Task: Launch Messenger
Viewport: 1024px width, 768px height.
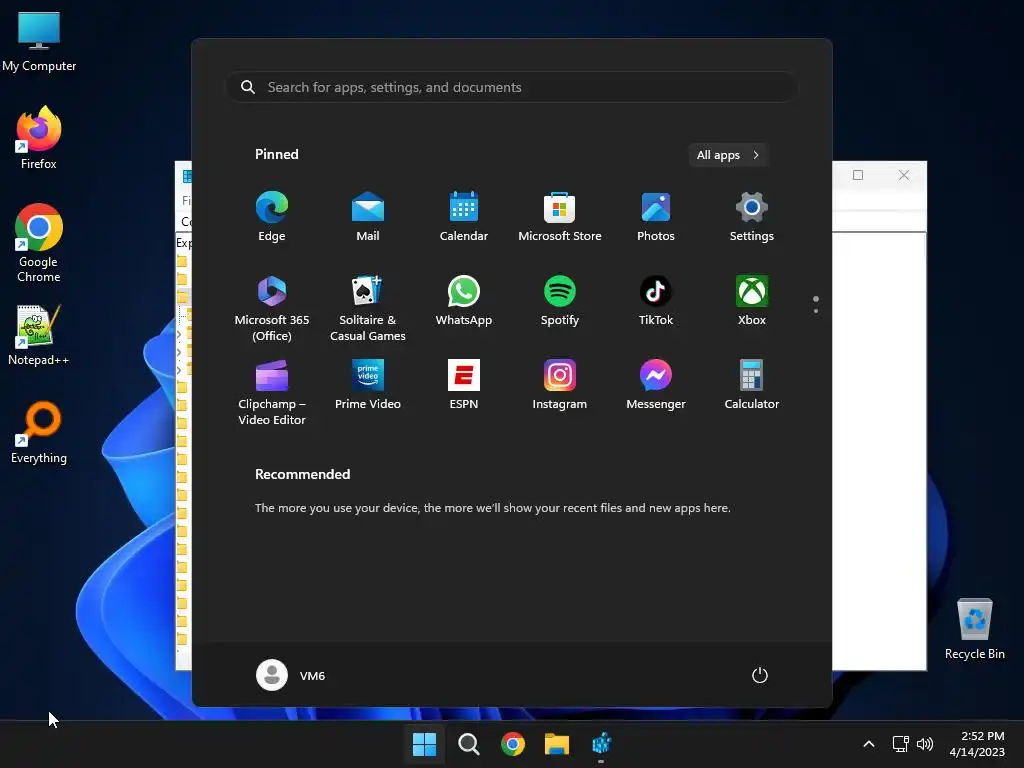Action: pos(656,385)
